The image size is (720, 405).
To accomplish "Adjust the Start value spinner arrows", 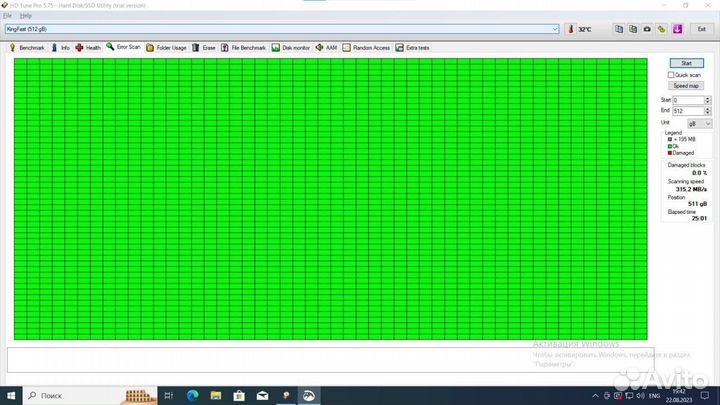I will point(708,100).
